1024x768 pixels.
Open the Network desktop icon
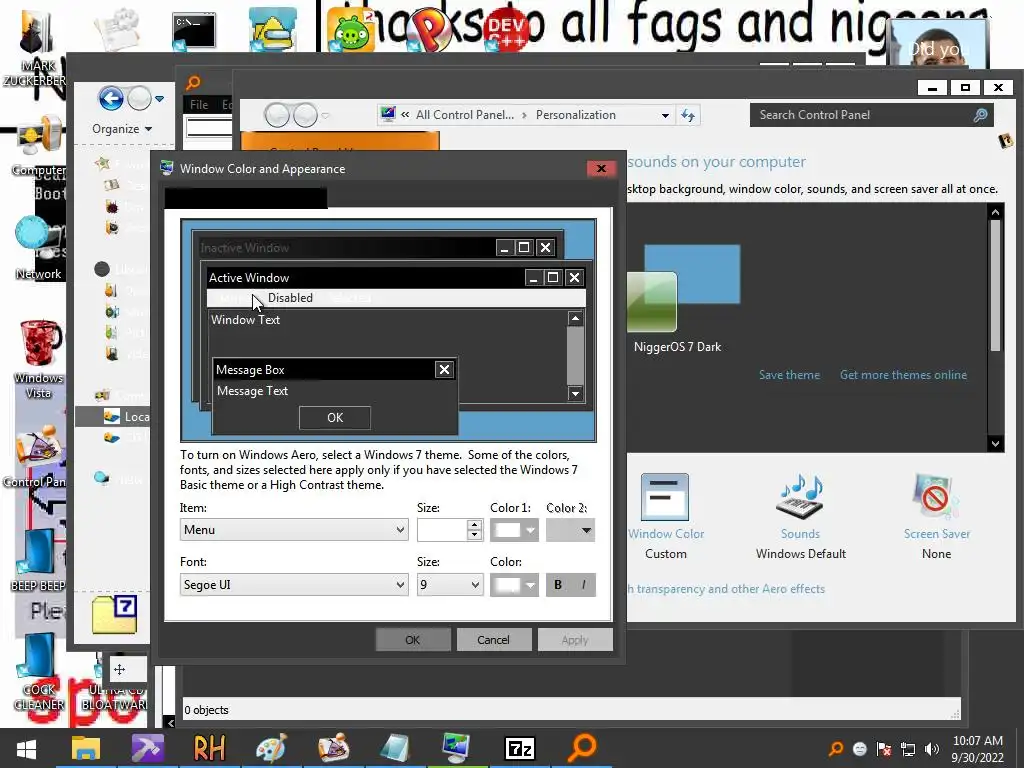(x=38, y=248)
